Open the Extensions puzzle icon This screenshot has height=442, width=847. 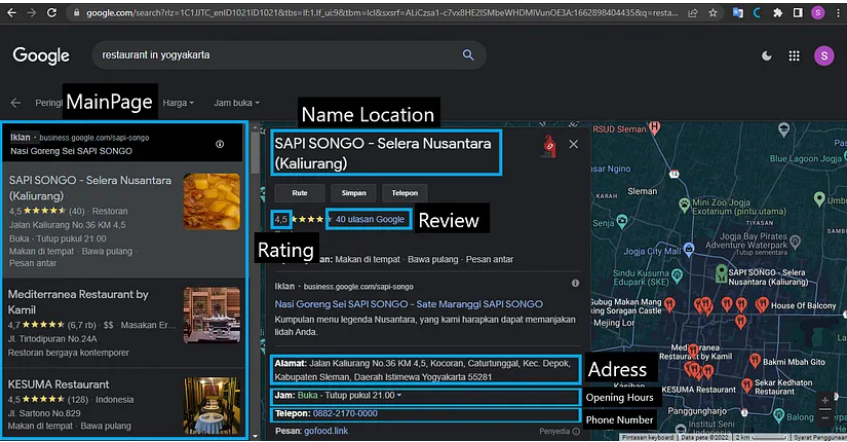point(777,12)
